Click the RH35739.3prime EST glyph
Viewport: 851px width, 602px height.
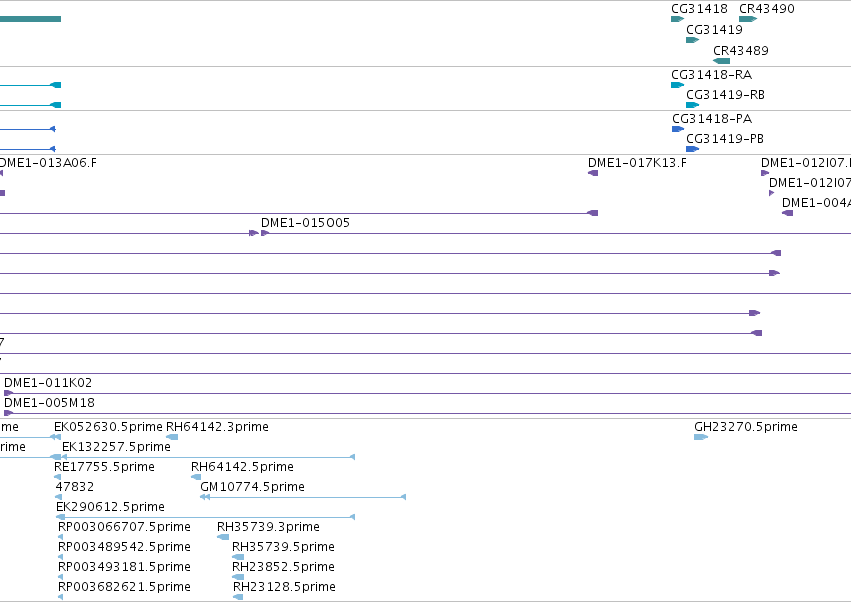[x=223, y=537]
